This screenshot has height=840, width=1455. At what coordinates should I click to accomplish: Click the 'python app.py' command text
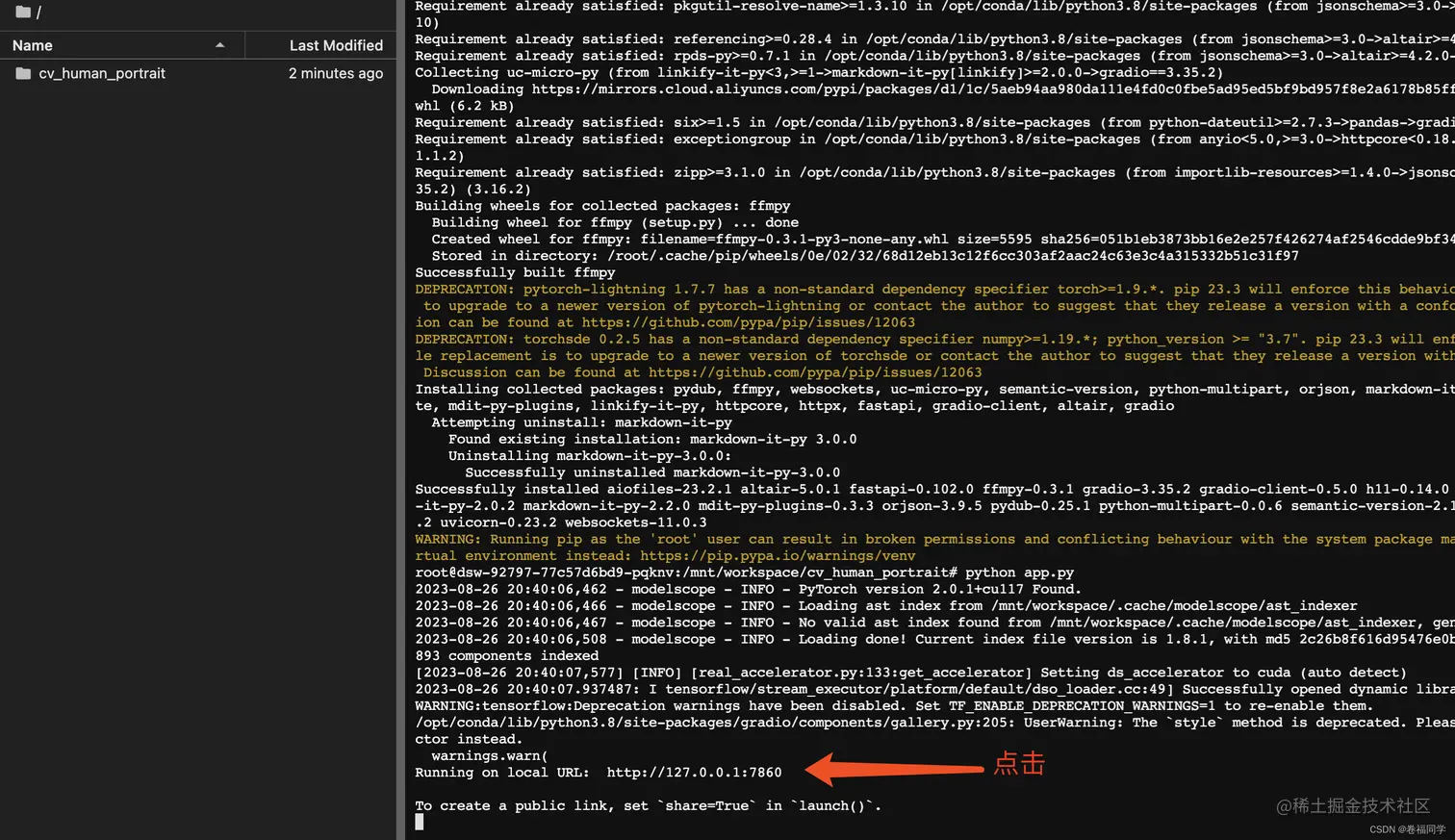click(x=1019, y=573)
